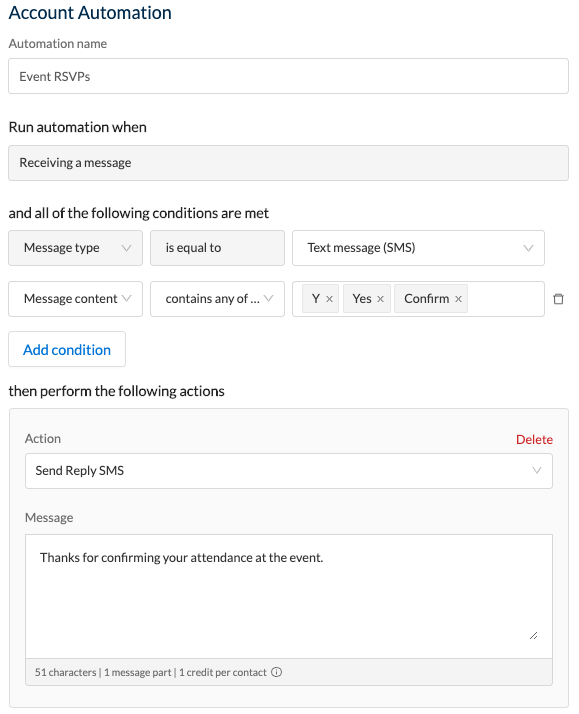
Task: Click the credit info icon
Action: tap(276, 672)
